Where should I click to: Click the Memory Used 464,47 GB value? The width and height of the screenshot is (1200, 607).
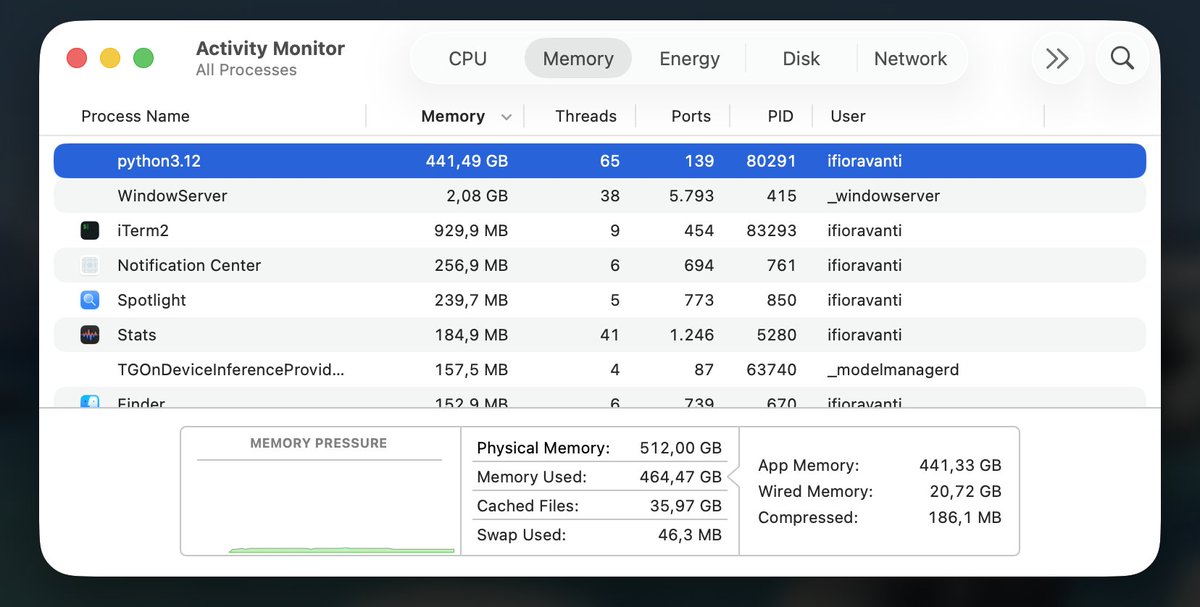tap(680, 477)
